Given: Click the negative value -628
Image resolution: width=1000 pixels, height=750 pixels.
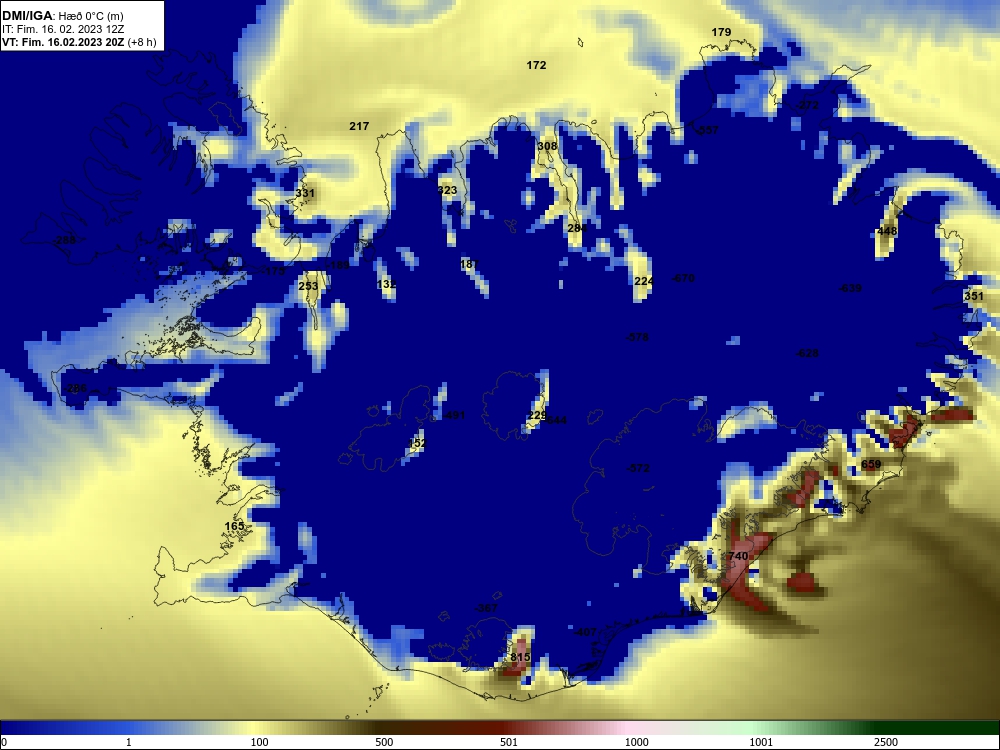Looking at the screenshot, I should (x=807, y=353).
